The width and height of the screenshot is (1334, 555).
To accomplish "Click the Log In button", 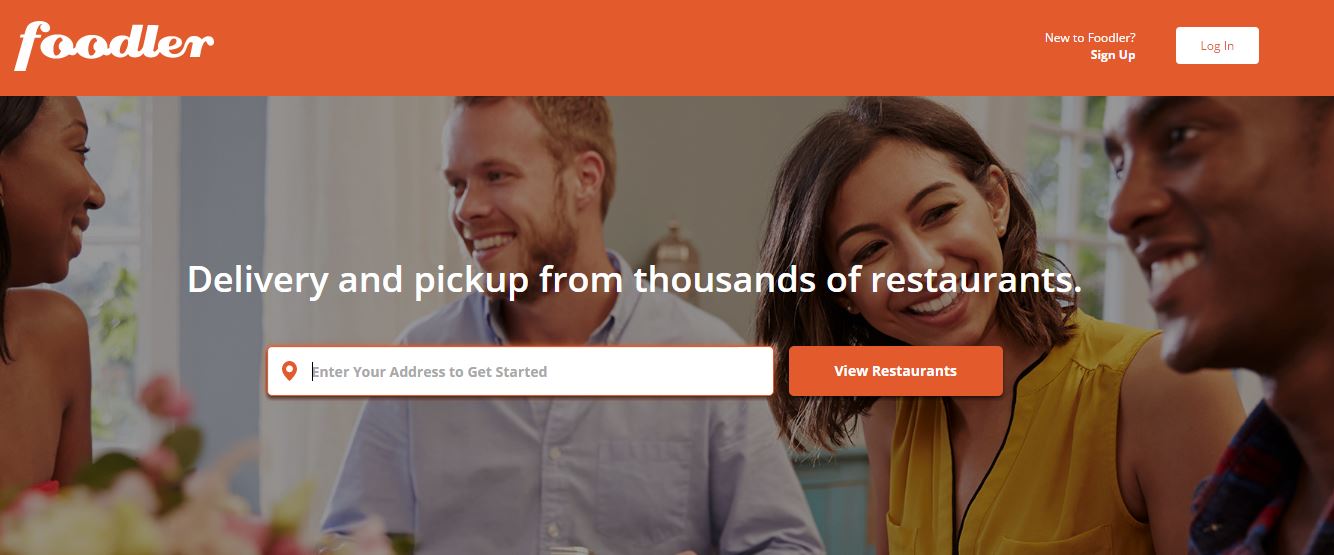I will [x=1217, y=46].
